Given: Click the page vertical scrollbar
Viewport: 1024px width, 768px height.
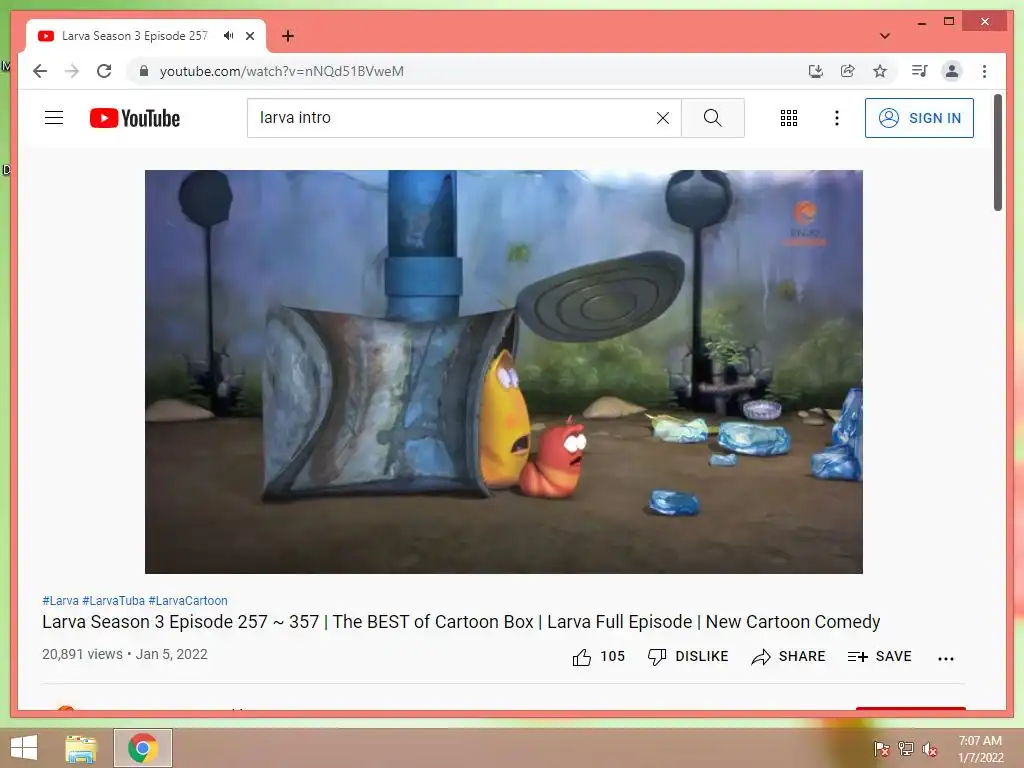Looking at the screenshot, I should pos(997,153).
